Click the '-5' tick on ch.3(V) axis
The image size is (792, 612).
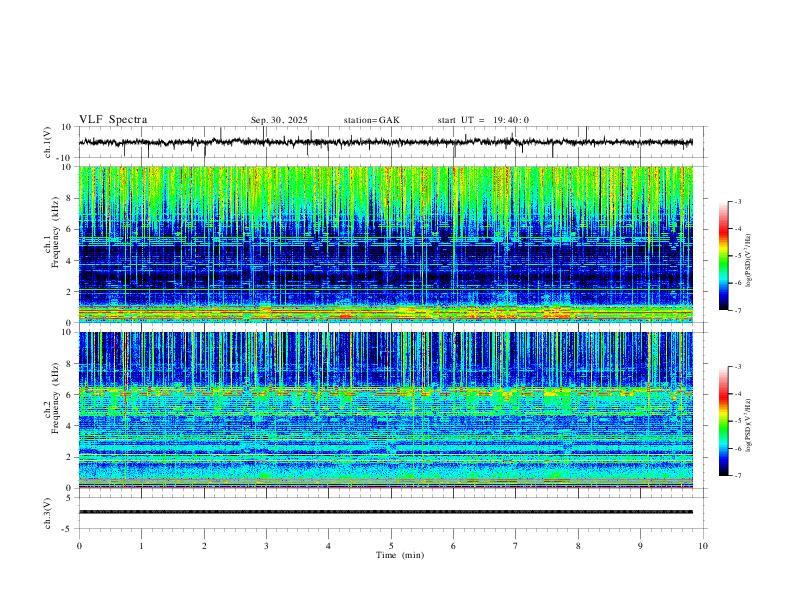(x=68, y=529)
